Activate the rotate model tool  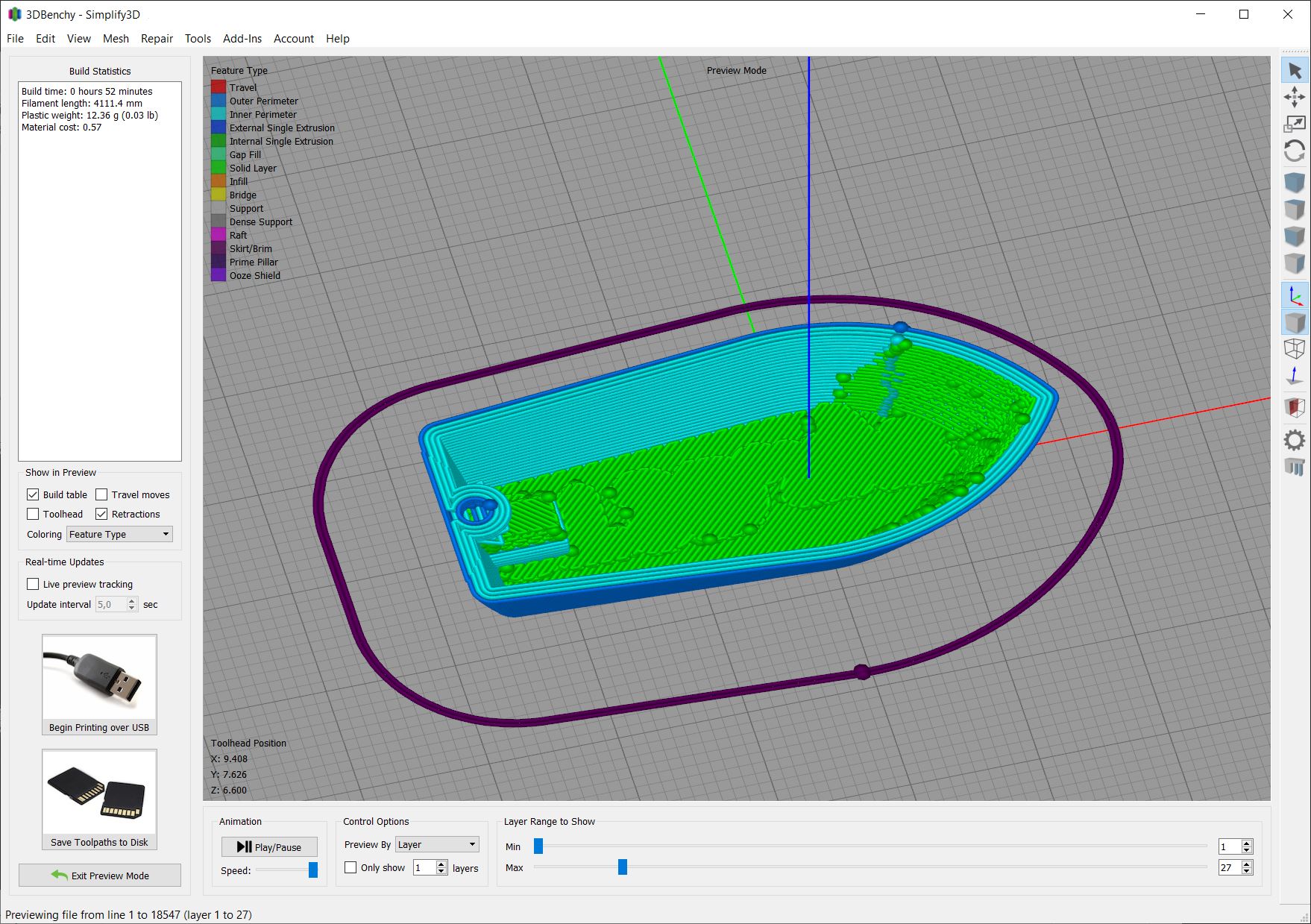tap(1295, 151)
